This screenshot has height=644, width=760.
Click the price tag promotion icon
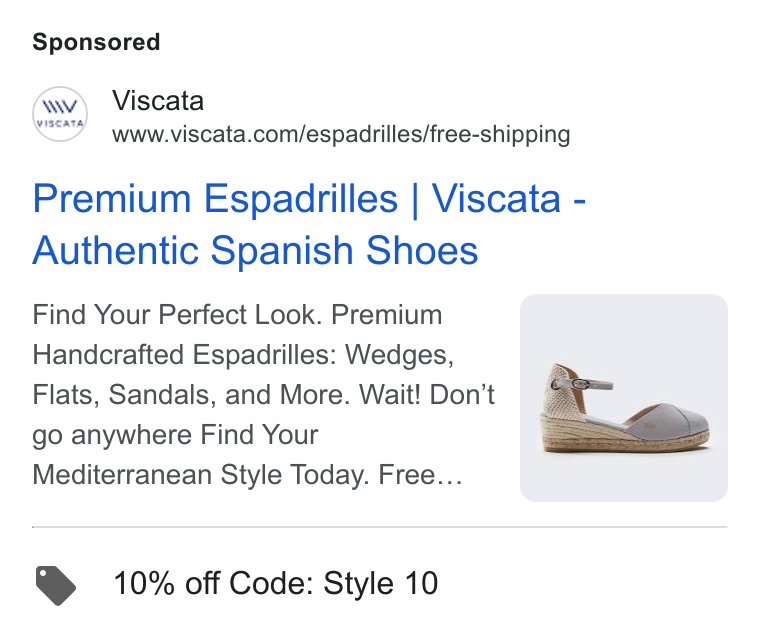click(56, 585)
